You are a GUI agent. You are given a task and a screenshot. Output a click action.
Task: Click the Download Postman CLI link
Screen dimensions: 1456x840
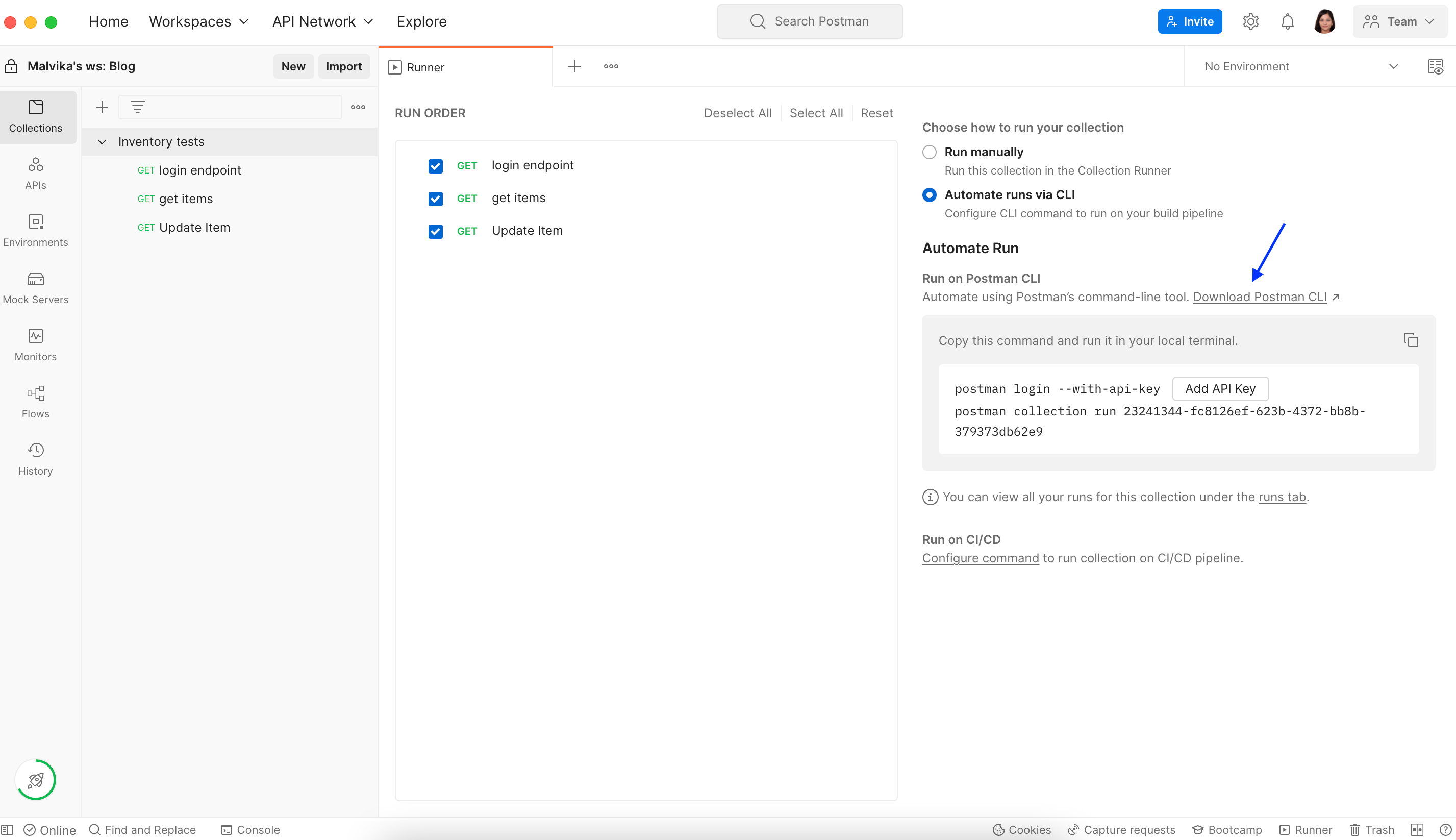pyautogui.click(x=1260, y=297)
